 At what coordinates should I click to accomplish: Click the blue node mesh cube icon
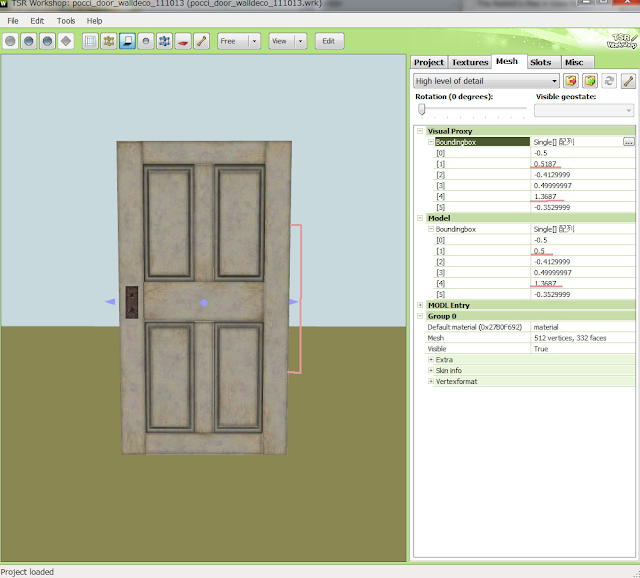(x=164, y=41)
